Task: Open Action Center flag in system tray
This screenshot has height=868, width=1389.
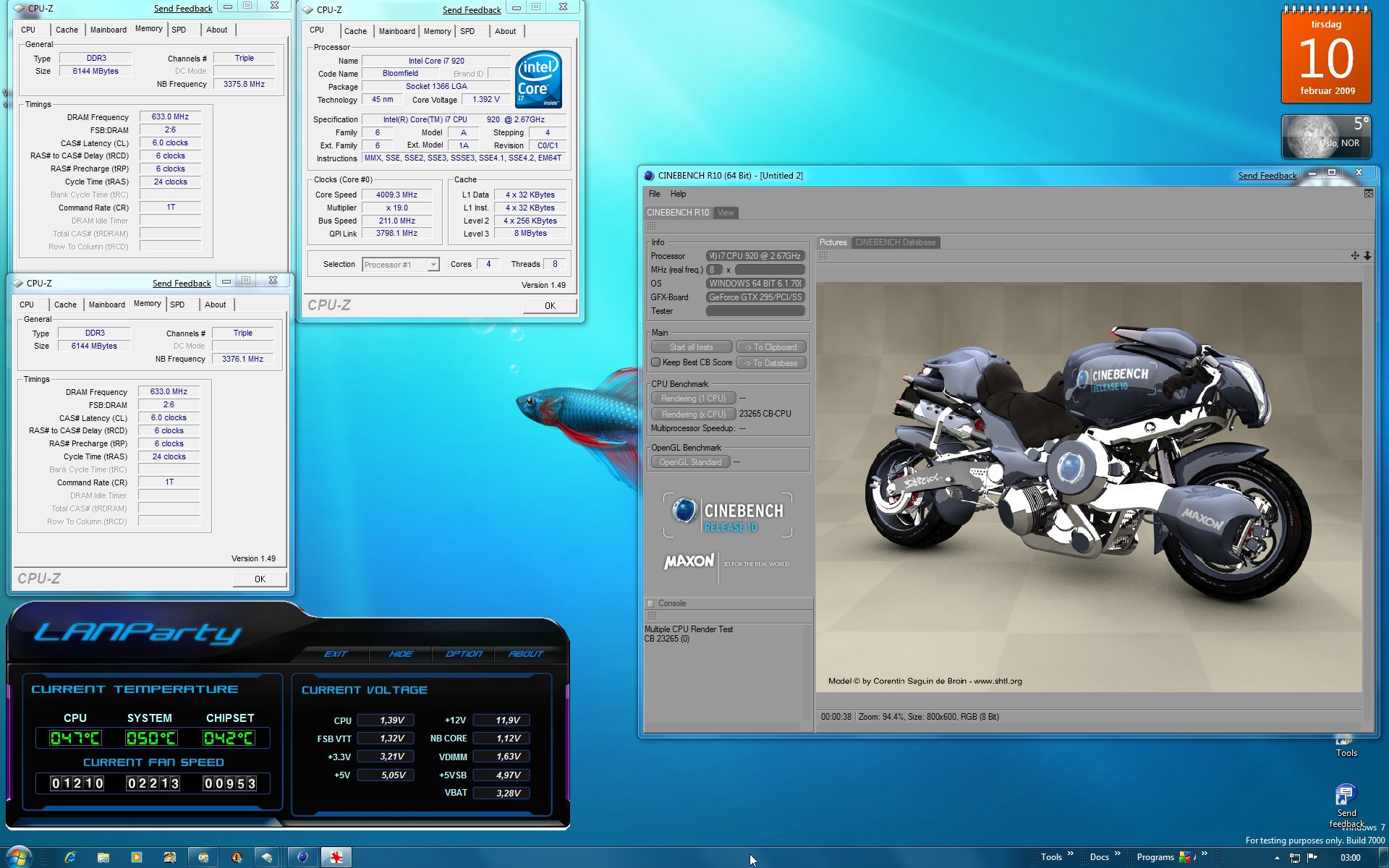Action: tap(1312, 858)
